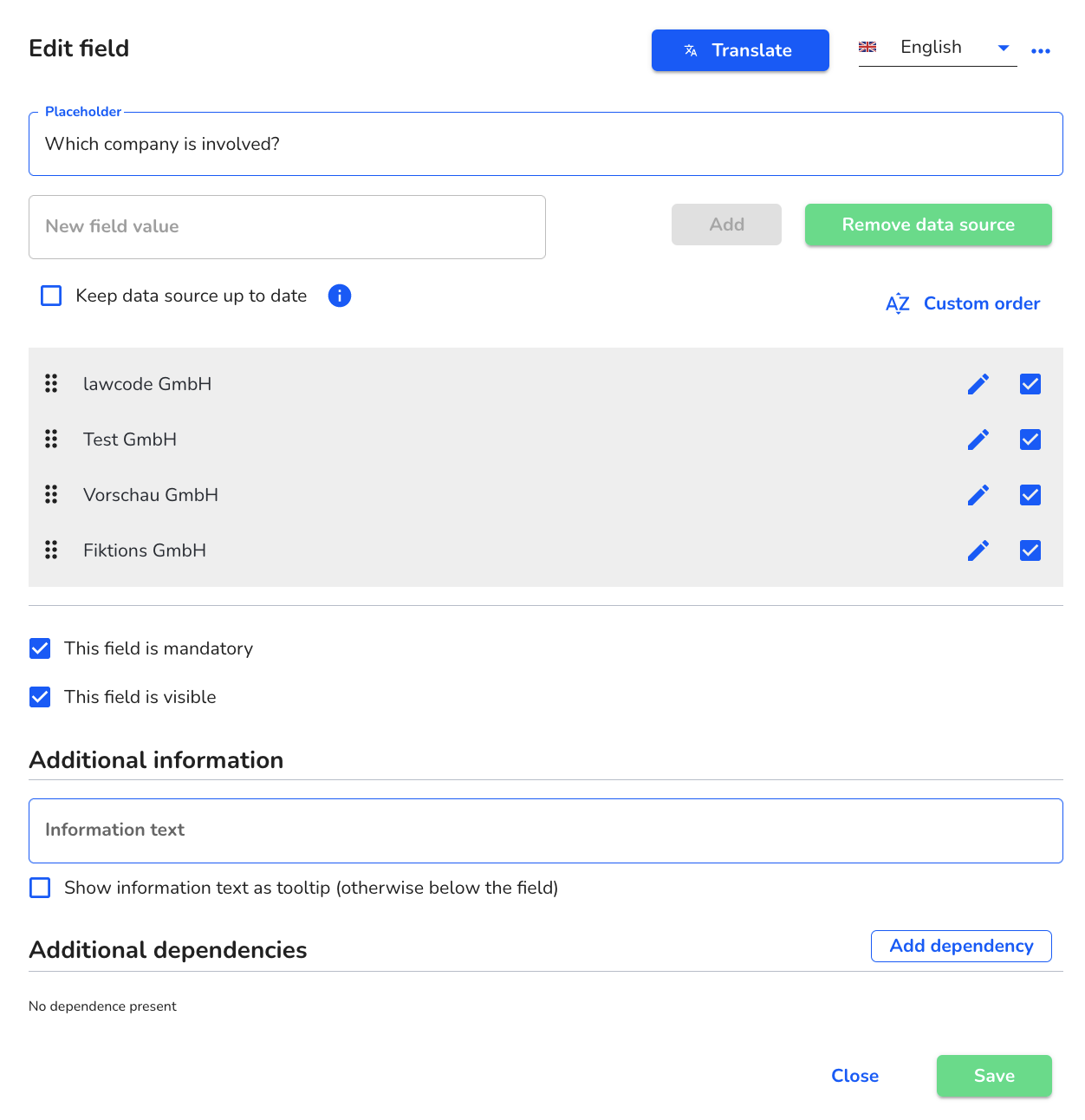Enable Keep data source up to date
The image size is (1085, 1120).
[51, 296]
